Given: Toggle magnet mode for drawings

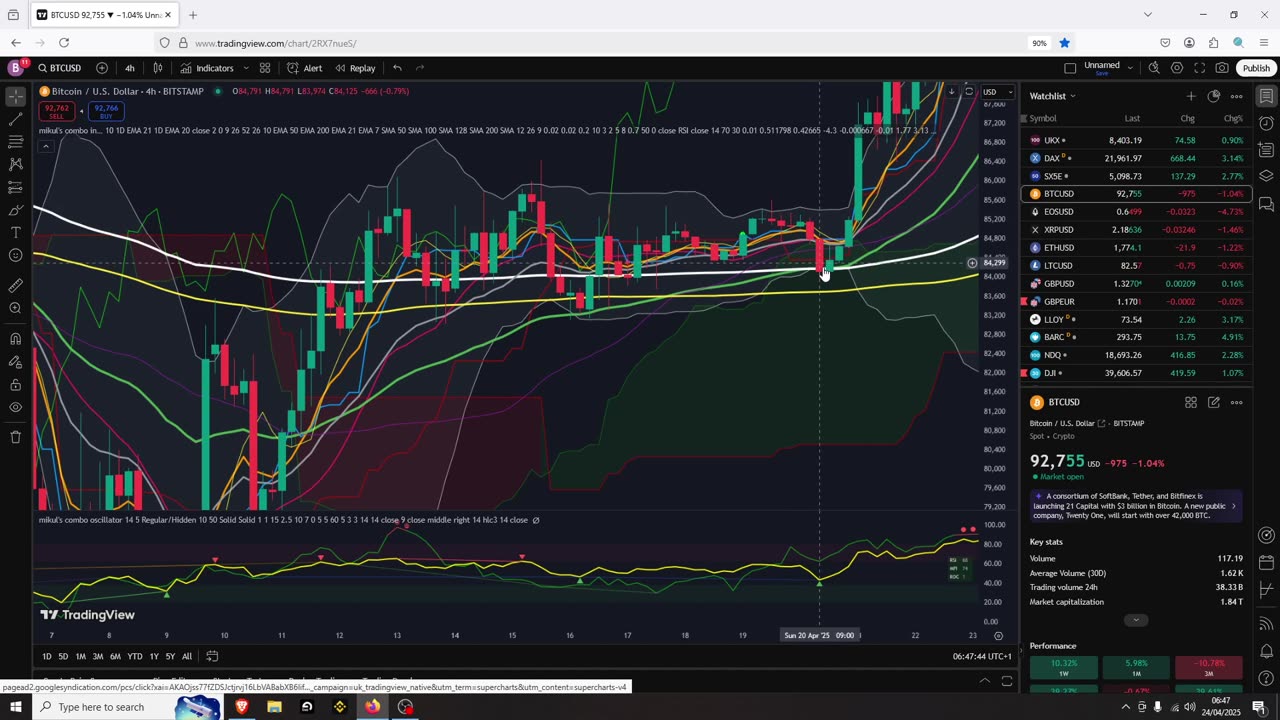Looking at the screenshot, I should pos(15,338).
